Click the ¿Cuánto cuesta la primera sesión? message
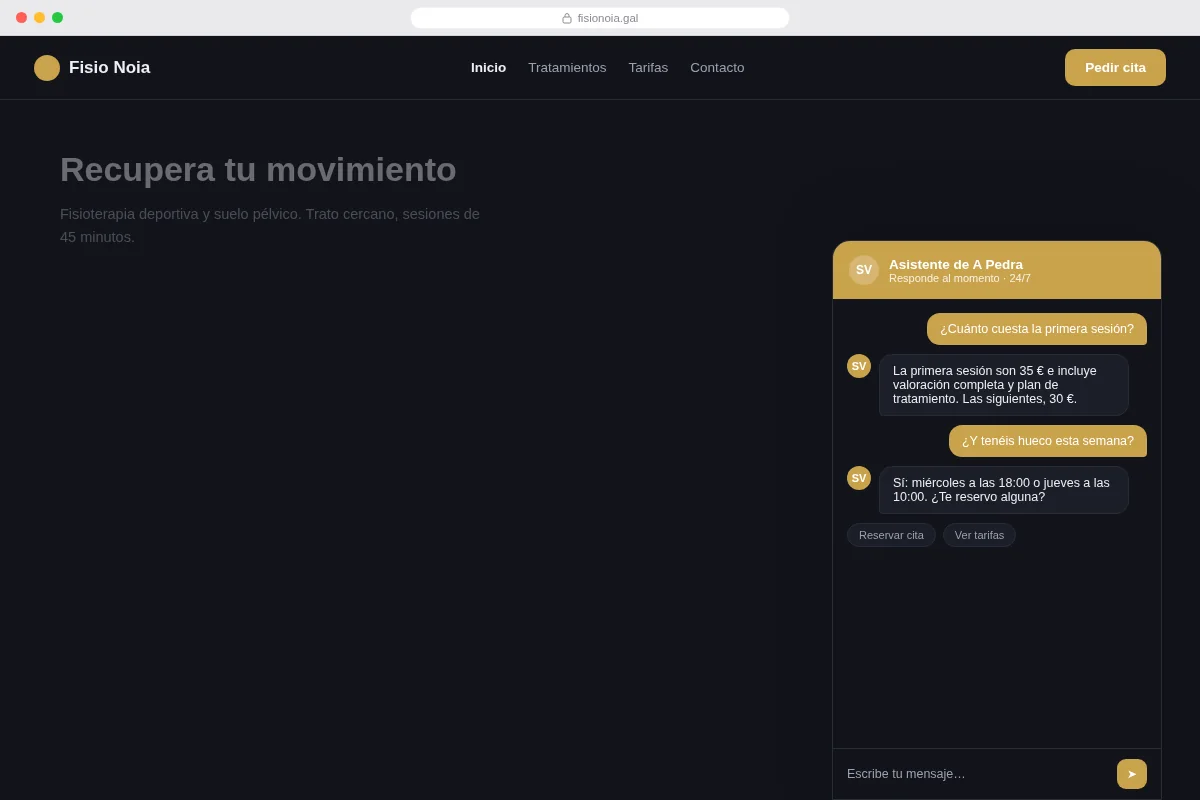The height and width of the screenshot is (800, 1200). click(x=1037, y=329)
